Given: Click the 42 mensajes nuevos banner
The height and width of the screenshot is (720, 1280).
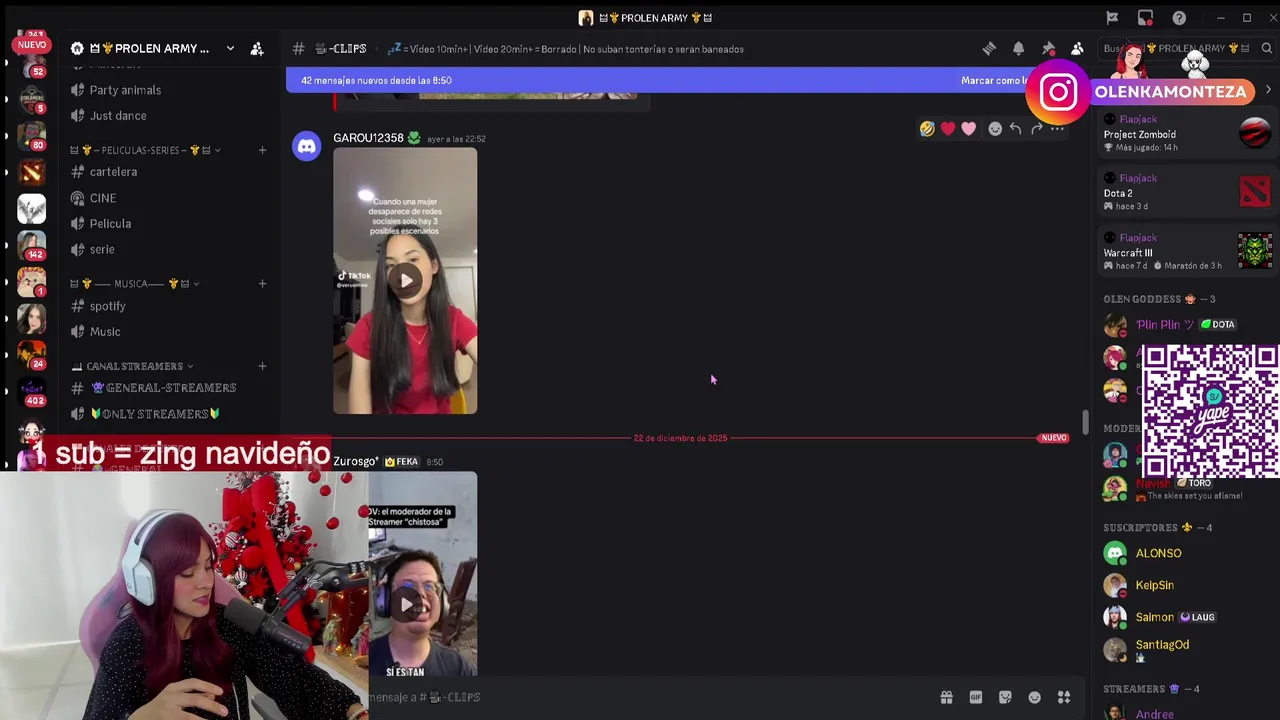Looking at the screenshot, I should [376, 80].
